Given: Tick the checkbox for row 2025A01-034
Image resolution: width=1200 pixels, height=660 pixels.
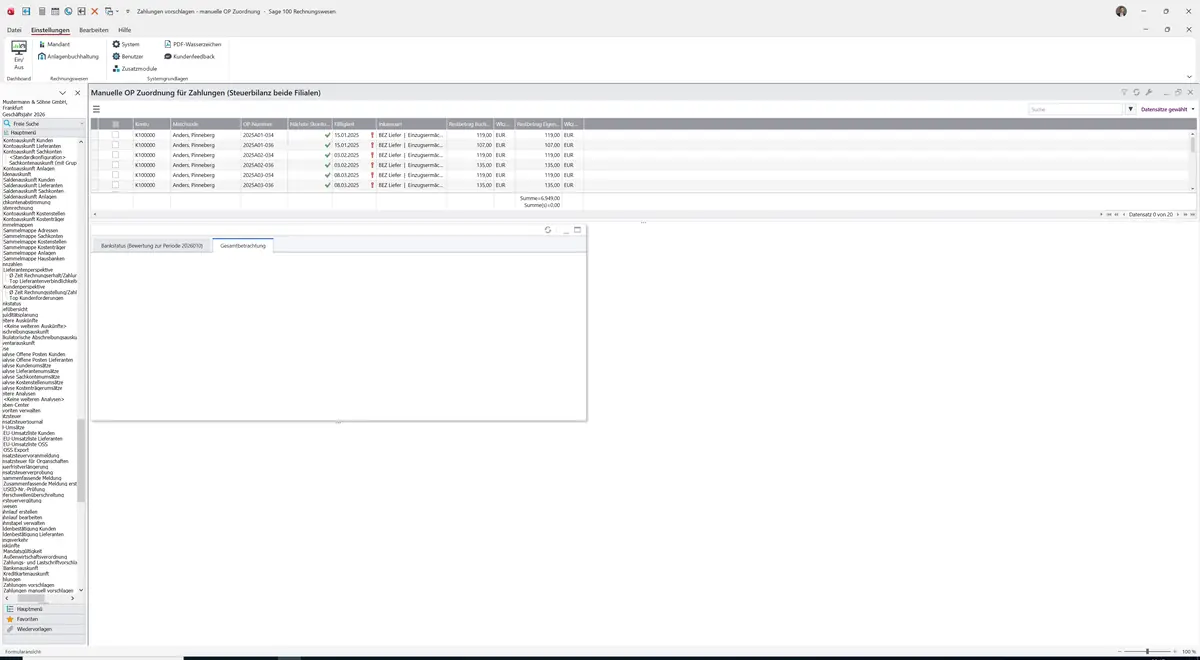Looking at the screenshot, I should (x=115, y=135).
